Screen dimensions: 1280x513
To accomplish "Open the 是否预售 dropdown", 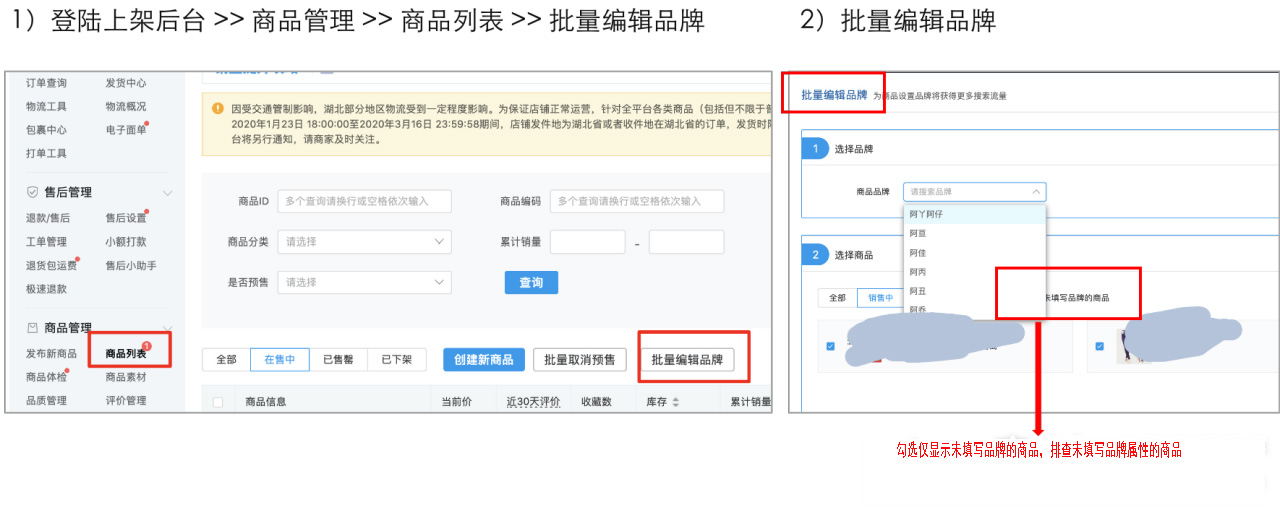I will pyautogui.click(x=364, y=282).
